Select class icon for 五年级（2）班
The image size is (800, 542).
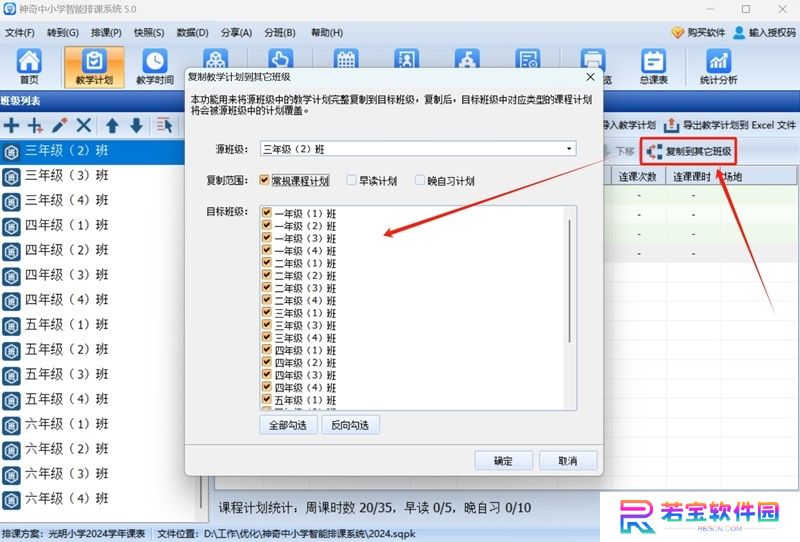click(x=11, y=351)
